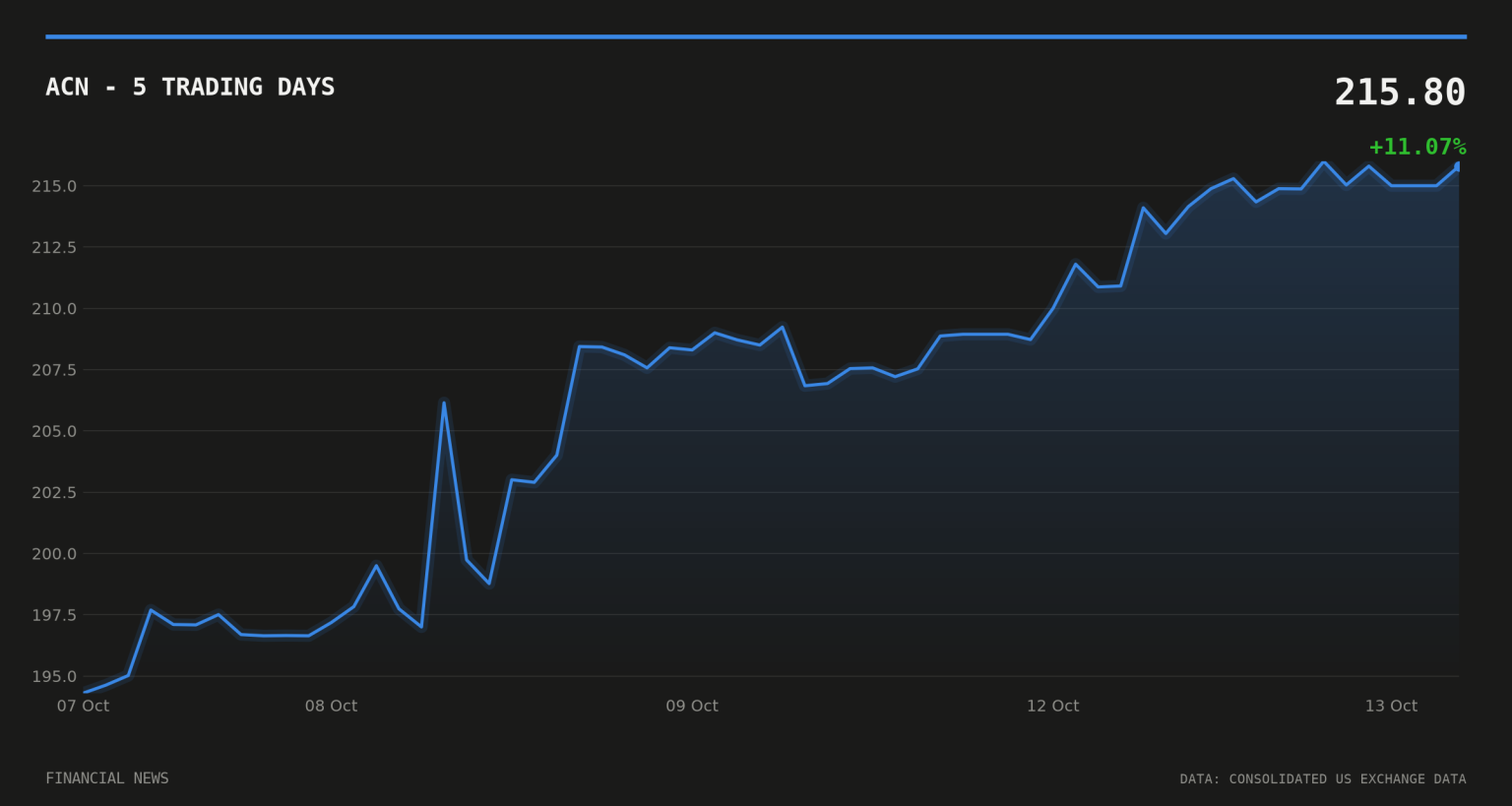The width and height of the screenshot is (1512, 806).
Task: Select the 13 Oct date label
Action: pyautogui.click(x=1391, y=706)
